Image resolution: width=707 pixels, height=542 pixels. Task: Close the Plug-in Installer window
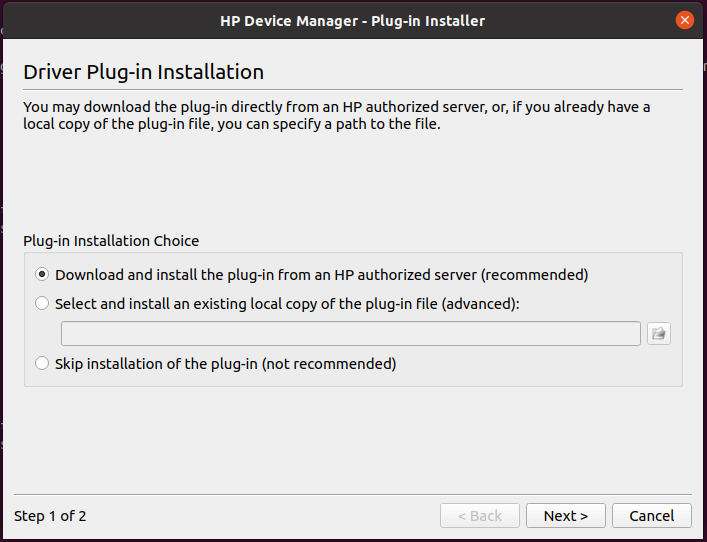[685, 20]
